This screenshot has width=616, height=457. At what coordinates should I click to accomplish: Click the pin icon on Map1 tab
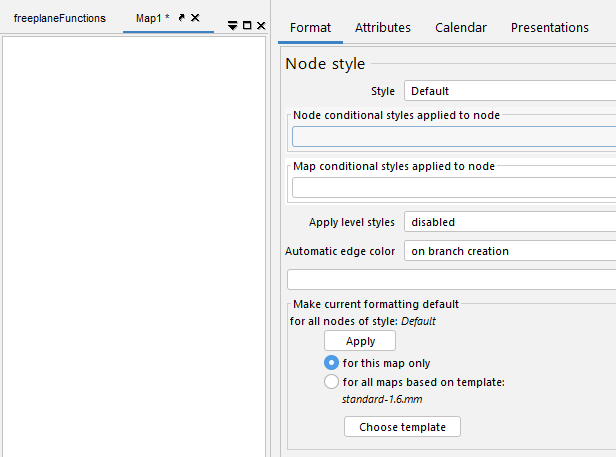pos(182,18)
